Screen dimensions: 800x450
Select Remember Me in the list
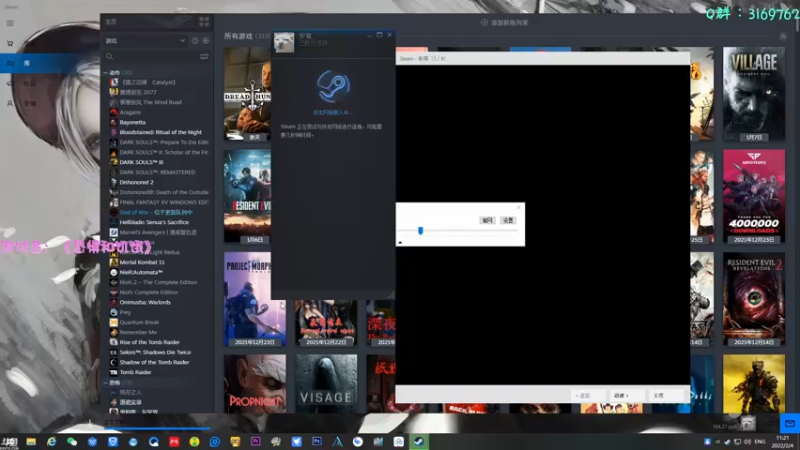point(138,332)
